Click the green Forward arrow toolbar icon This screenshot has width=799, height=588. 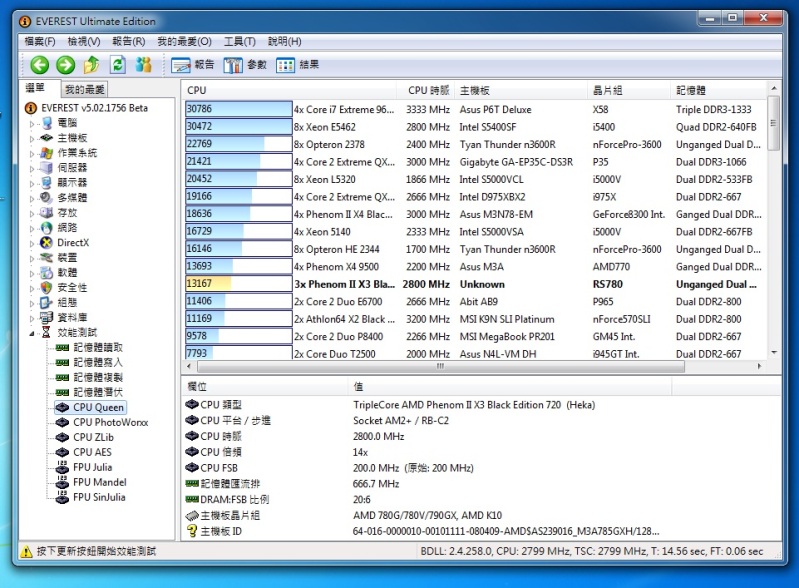point(66,65)
